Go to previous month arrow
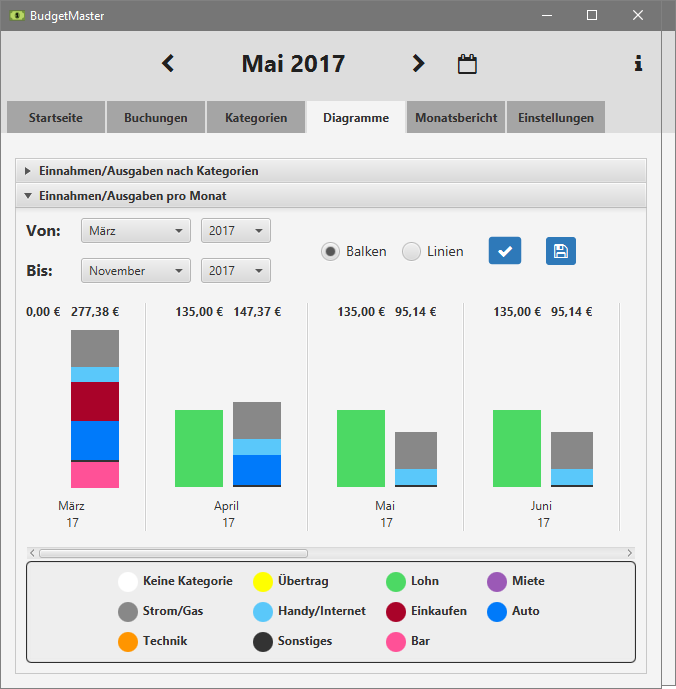 pyautogui.click(x=168, y=64)
